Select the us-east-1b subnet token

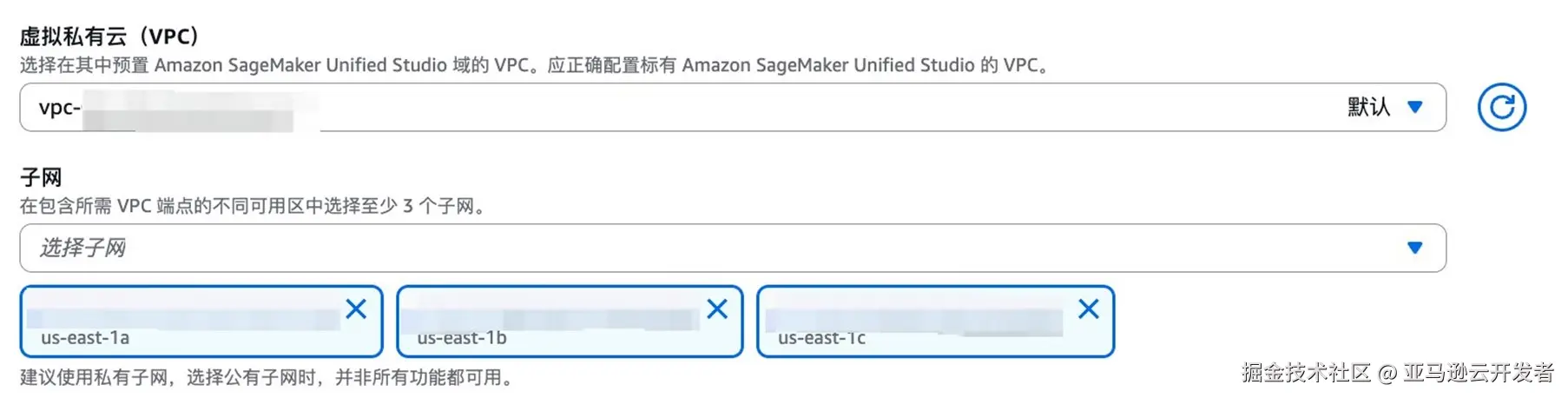click(x=461, y=338)
